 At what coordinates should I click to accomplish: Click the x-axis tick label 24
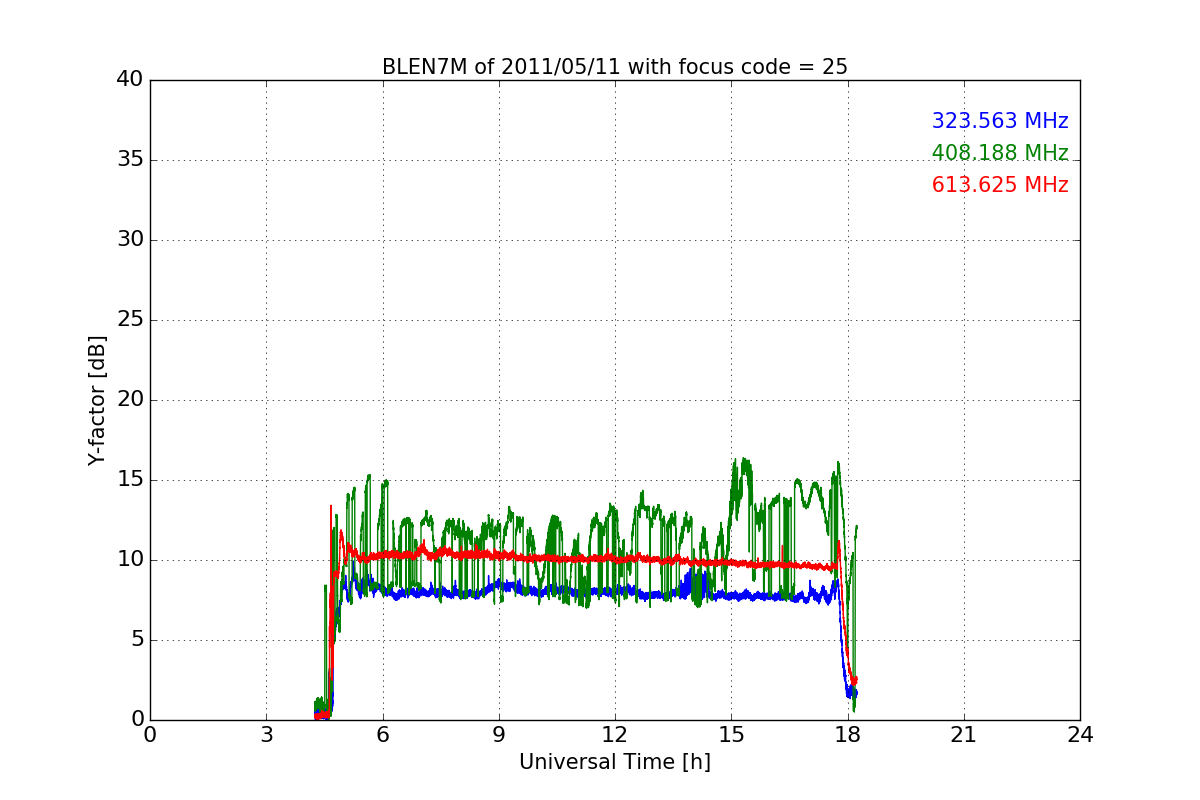coord(1080,735)
